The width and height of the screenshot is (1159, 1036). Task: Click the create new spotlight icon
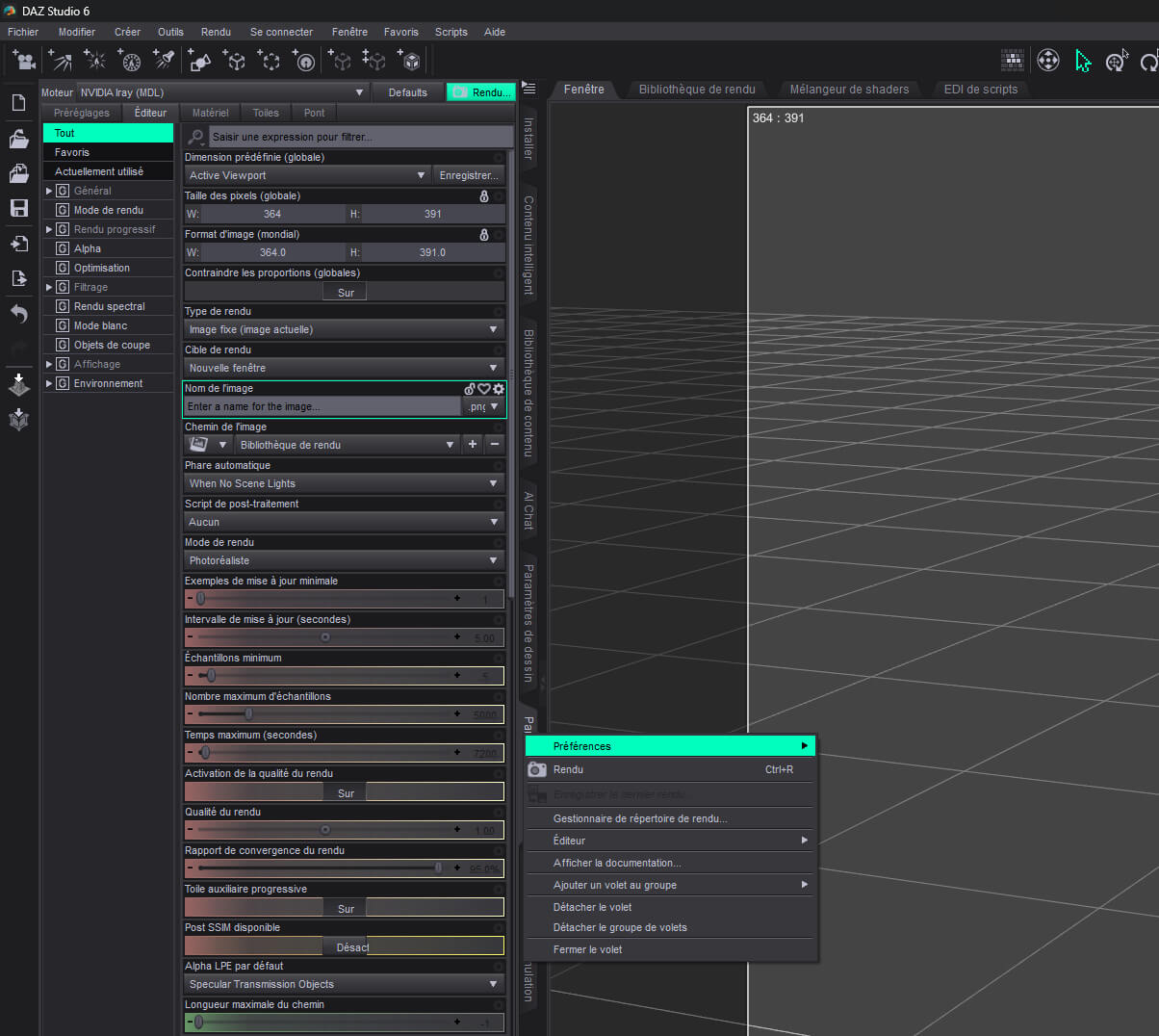point(165,61)
